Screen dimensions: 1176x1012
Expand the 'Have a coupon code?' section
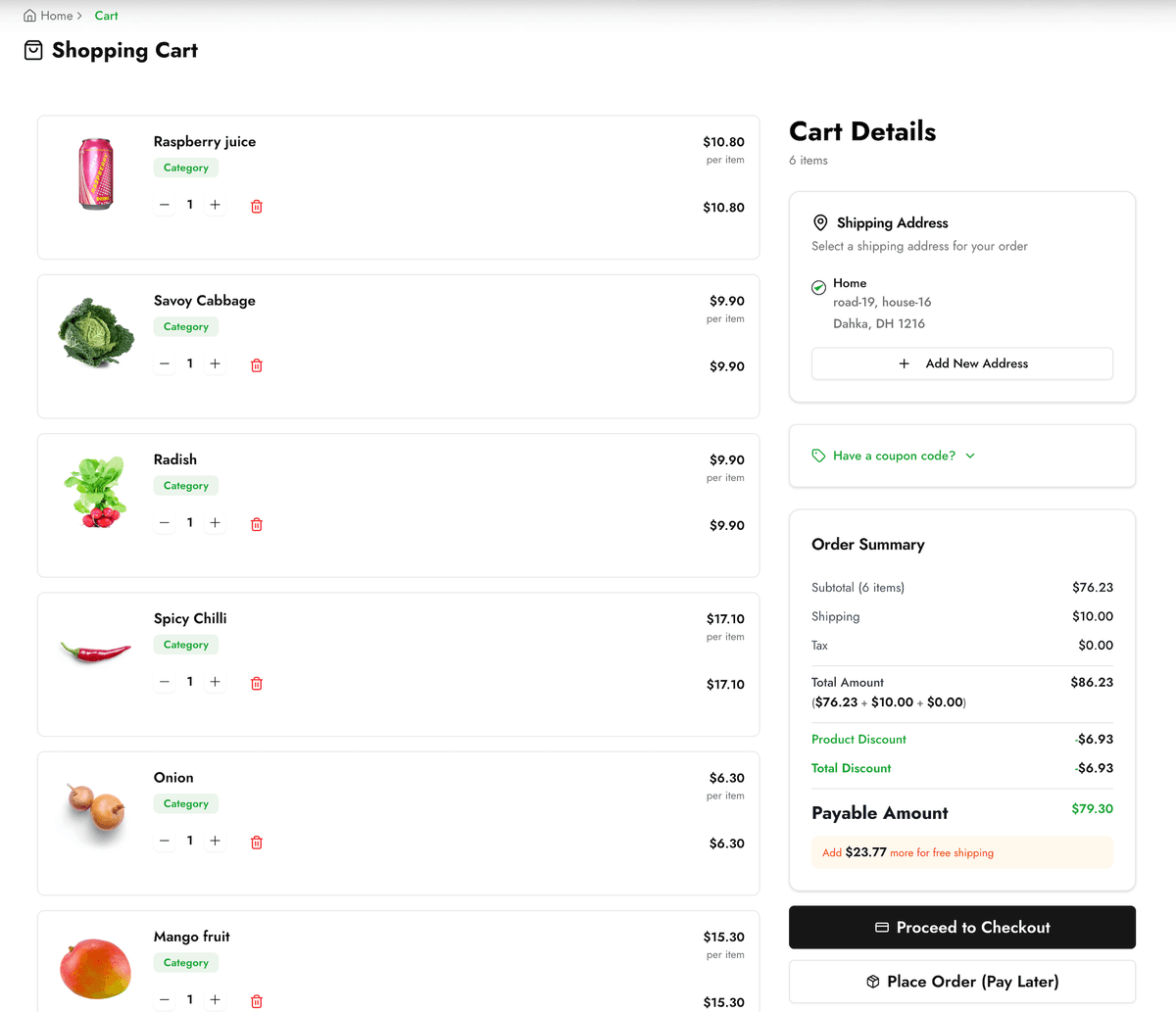(x=894, y=456)
